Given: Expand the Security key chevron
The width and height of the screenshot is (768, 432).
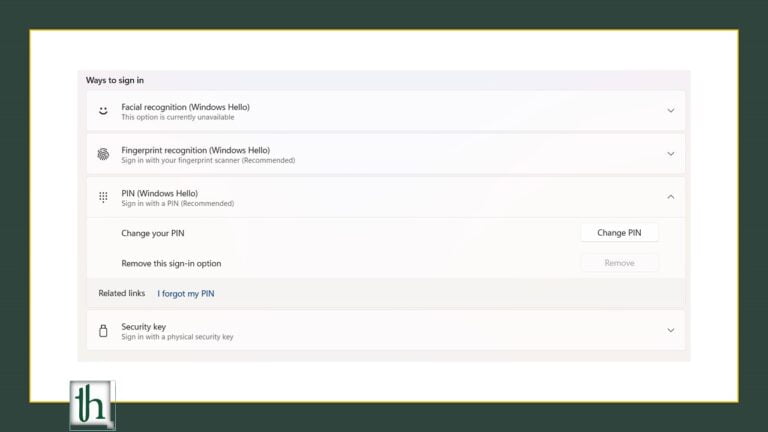Looking at the screenshot, I should click(x=670, y=330).
